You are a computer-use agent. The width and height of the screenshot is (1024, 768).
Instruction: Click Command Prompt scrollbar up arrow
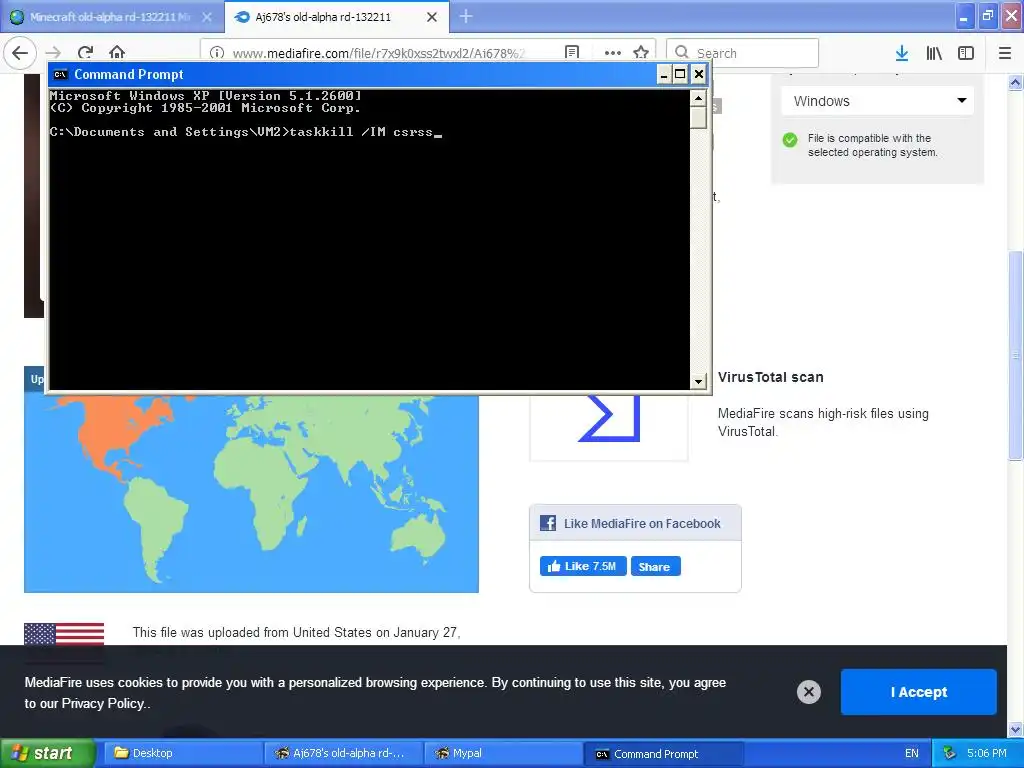coord(698,98)
